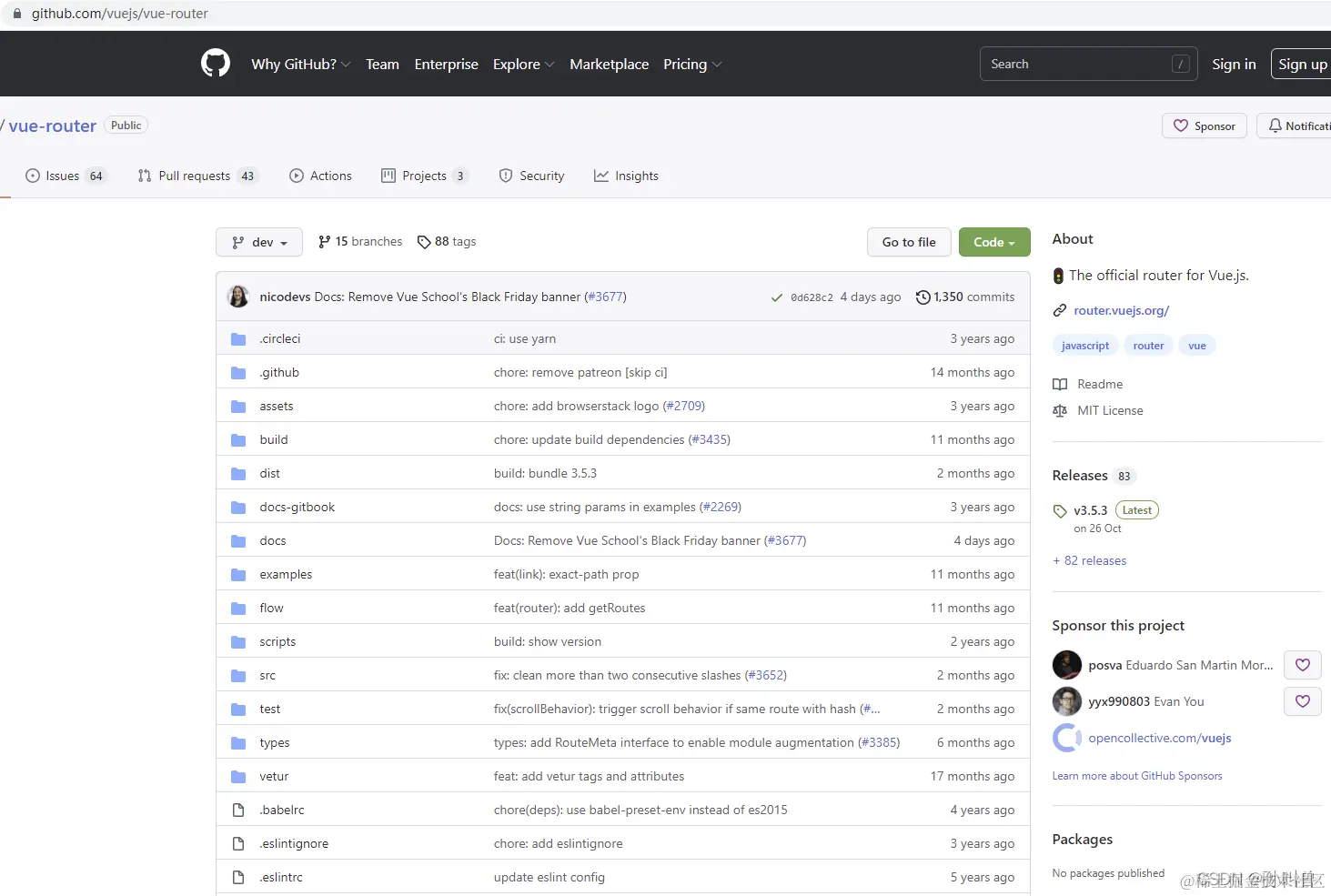Open the Insights tab
Viewport: 1331px width, 896px height.
click(x=626, y=176)
